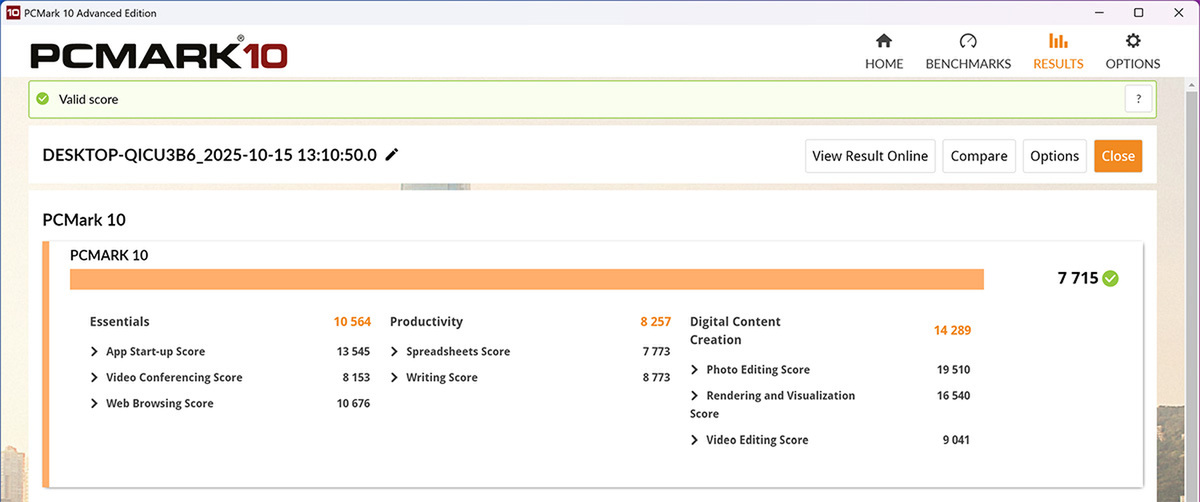The height and width of the screenshot is (502, 1200).
Task: Click the result name DESKTOP-QICU3B6_2025-10-15
Action: pos(210,154)
